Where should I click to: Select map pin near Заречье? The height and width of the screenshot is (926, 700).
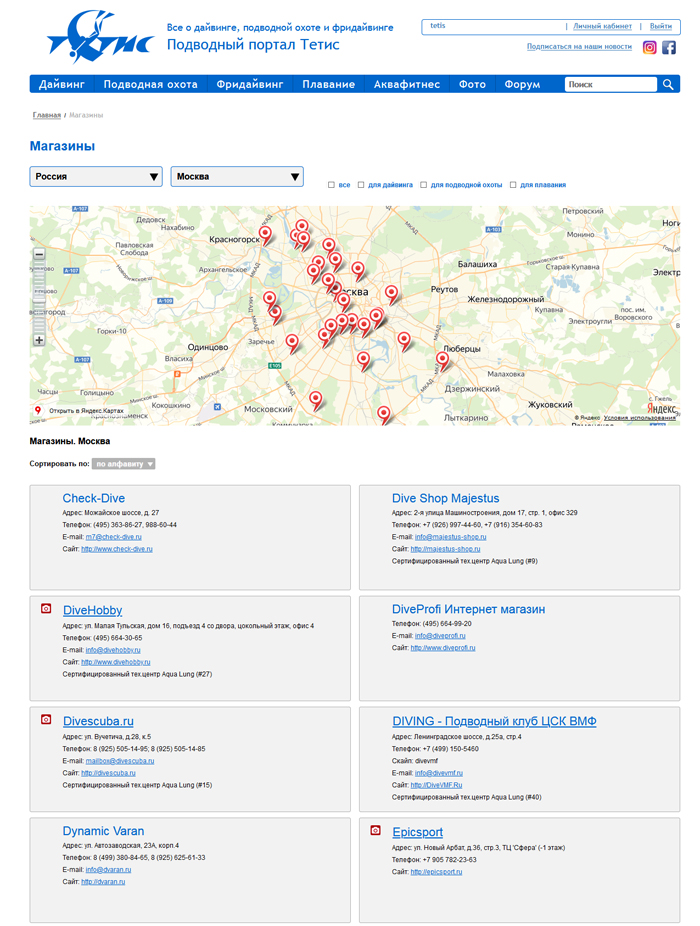[x=292, y=342]
